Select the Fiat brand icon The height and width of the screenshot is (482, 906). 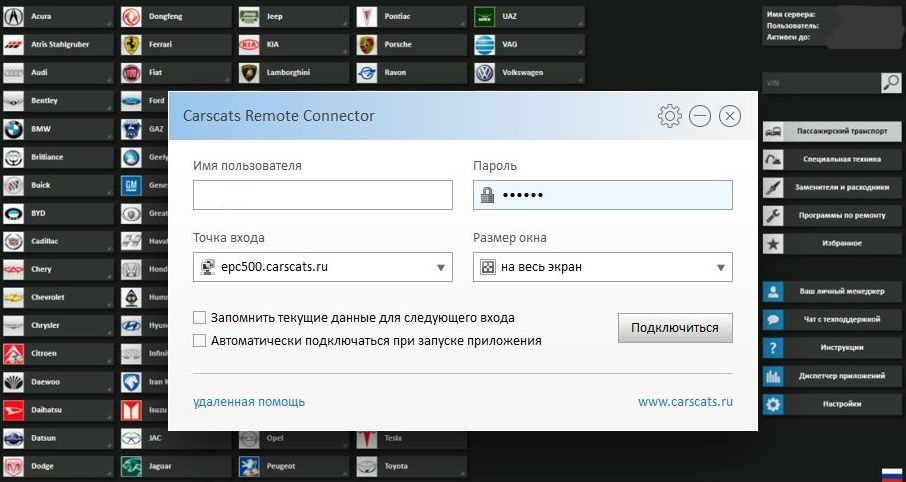tap(131, 73)
